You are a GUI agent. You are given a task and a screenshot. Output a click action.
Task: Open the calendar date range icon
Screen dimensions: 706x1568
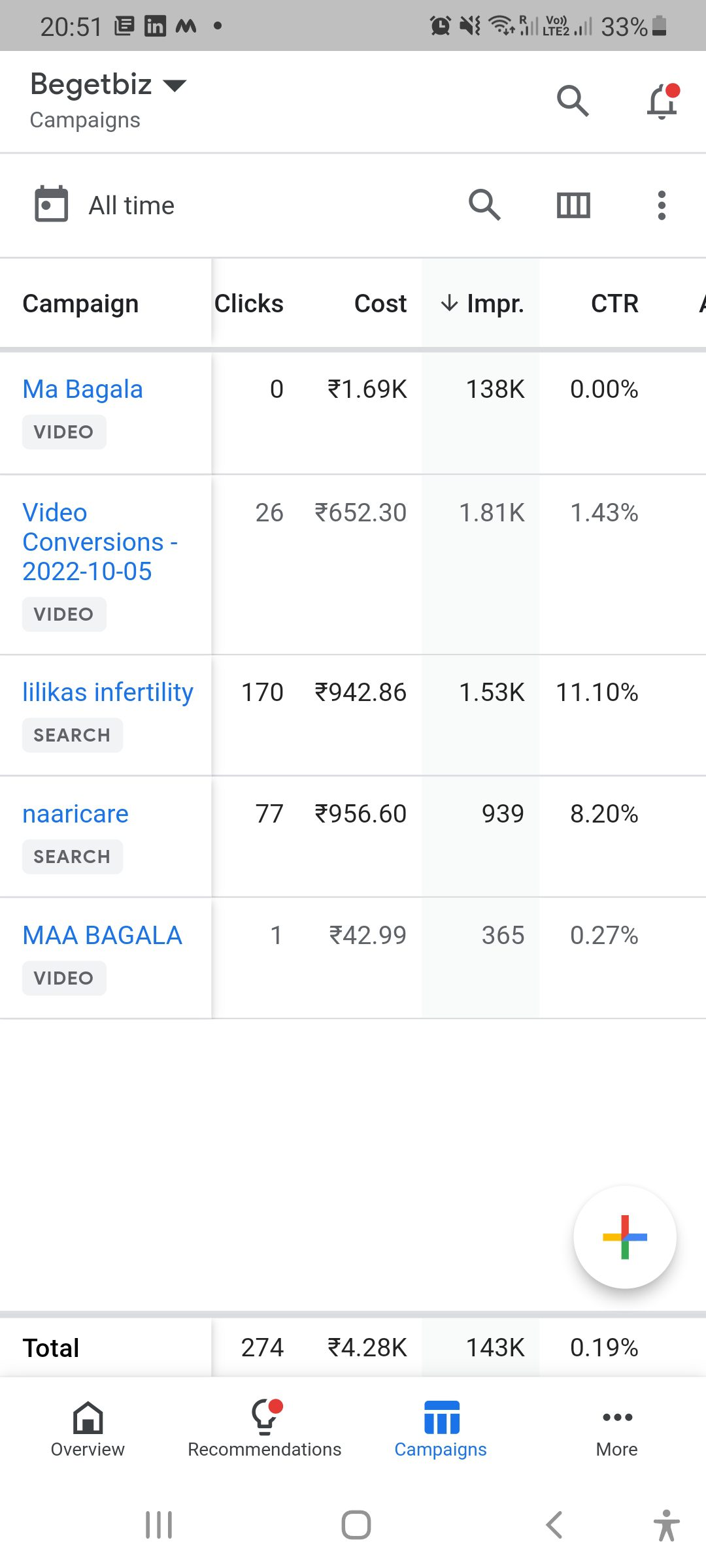coord(51,204)
